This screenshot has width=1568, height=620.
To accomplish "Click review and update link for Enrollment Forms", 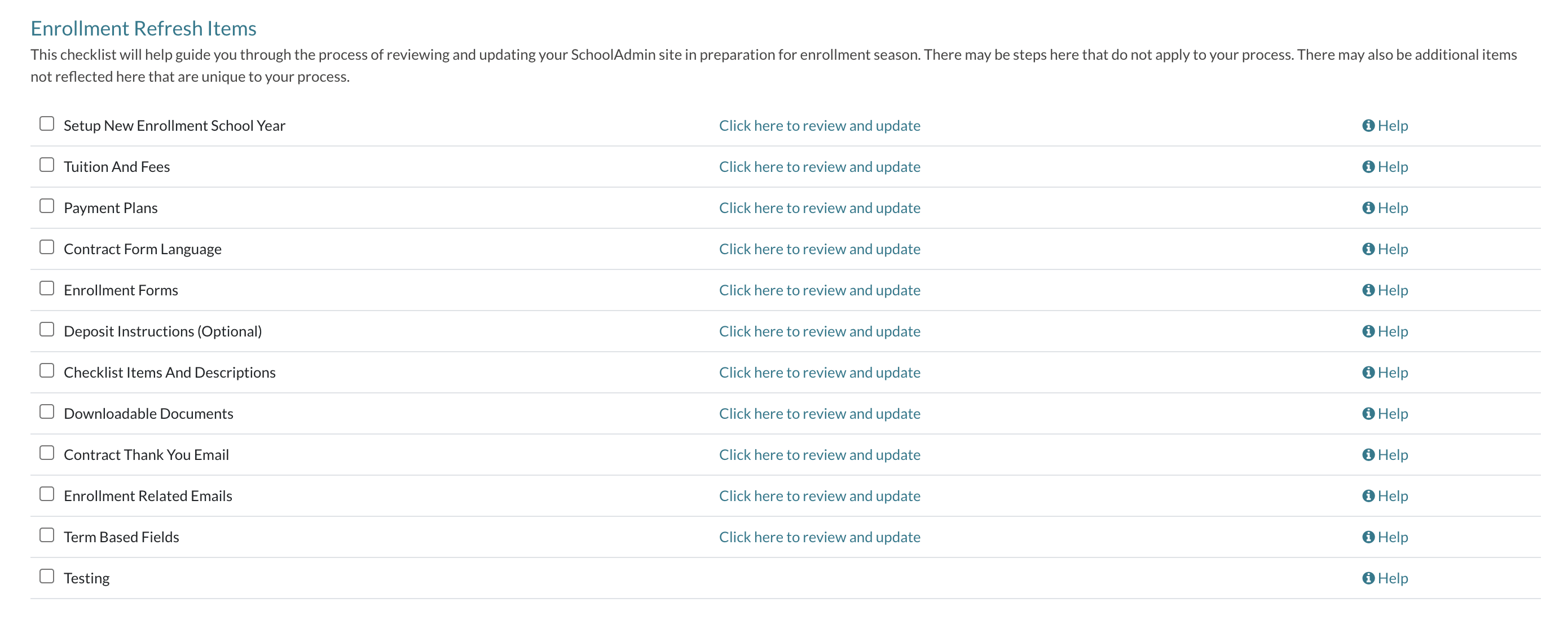I will pos(820,290).
